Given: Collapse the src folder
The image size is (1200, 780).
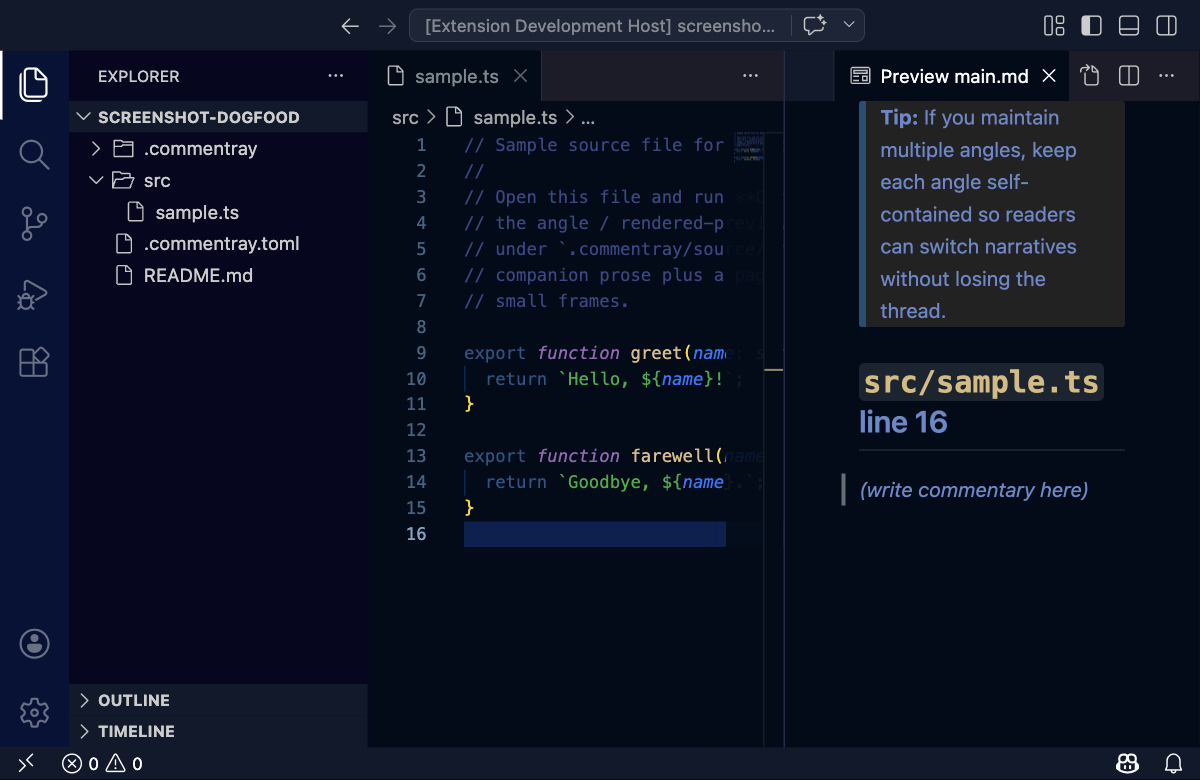Looking at the screenshot, I should 218,181.
